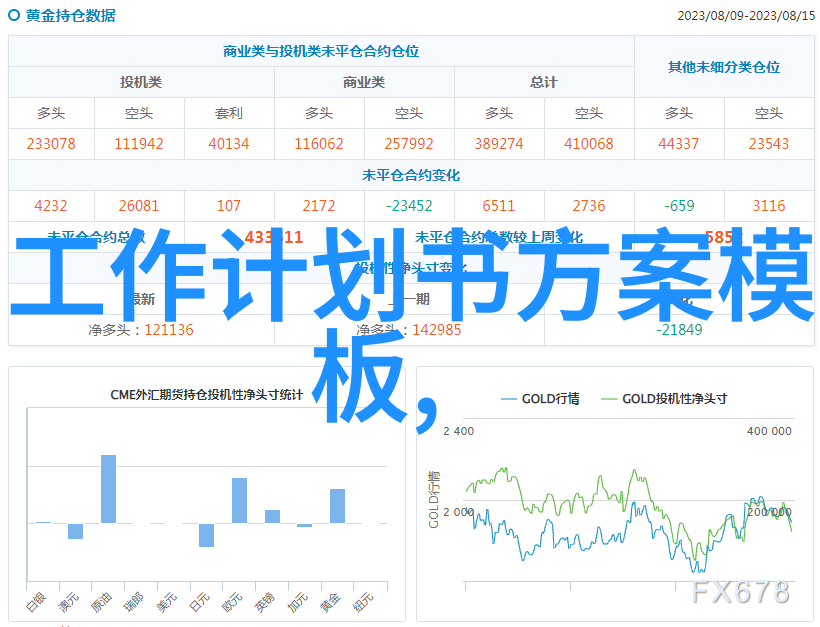Click the 其他未细分类仓位 header cell

click(x=723, y=67)
